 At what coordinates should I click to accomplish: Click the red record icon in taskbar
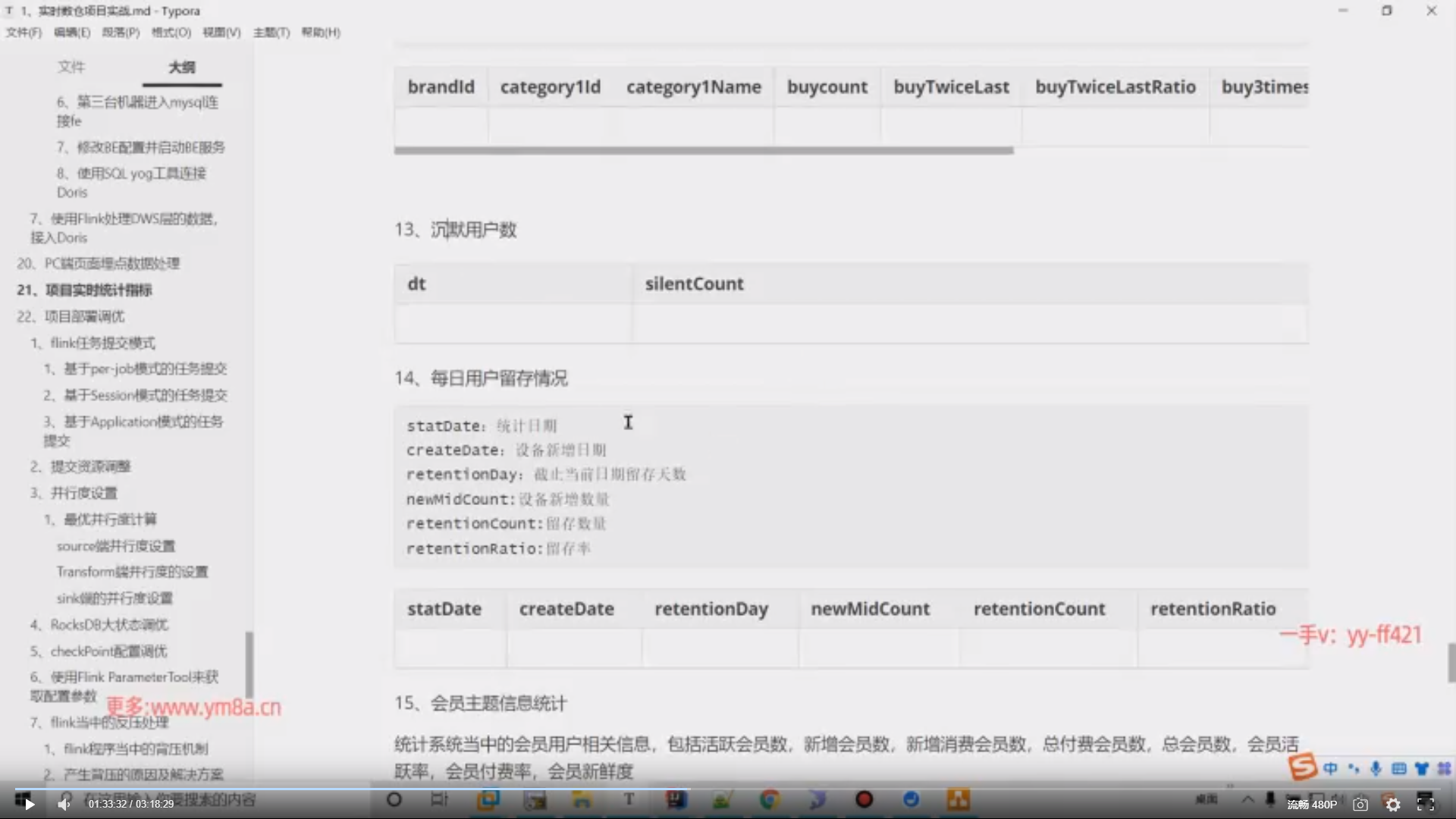point(864,799)
